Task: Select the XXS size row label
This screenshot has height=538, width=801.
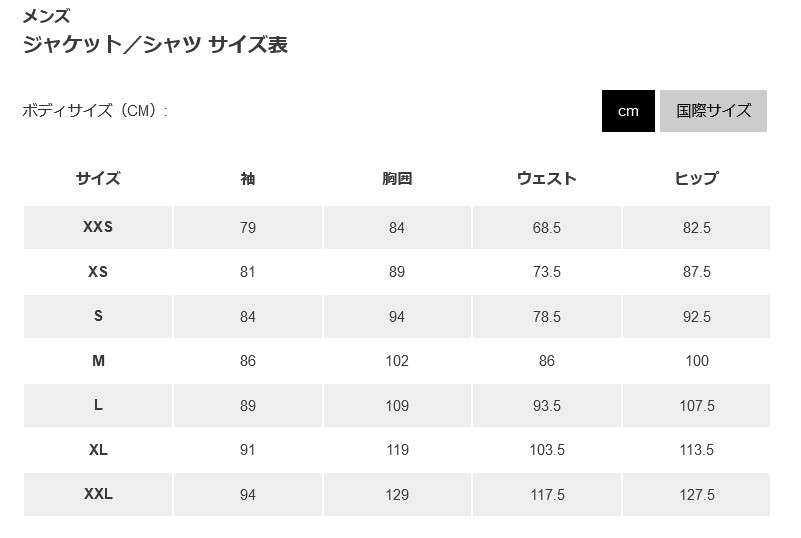Action: [x=98, y=227]
